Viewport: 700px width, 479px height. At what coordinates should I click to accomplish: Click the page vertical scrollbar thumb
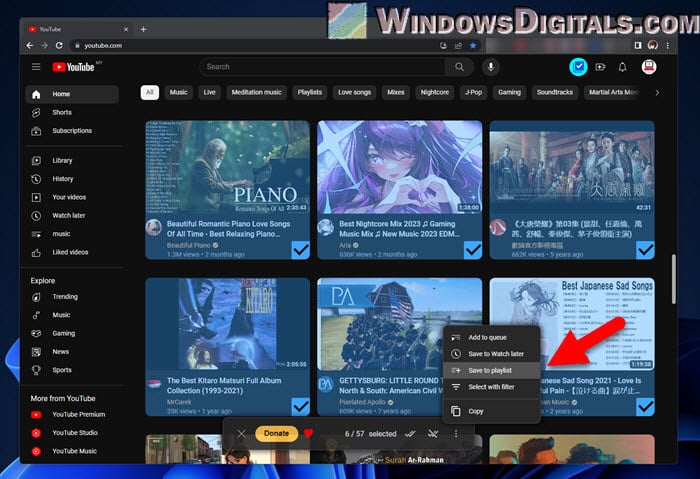(674, 279)
